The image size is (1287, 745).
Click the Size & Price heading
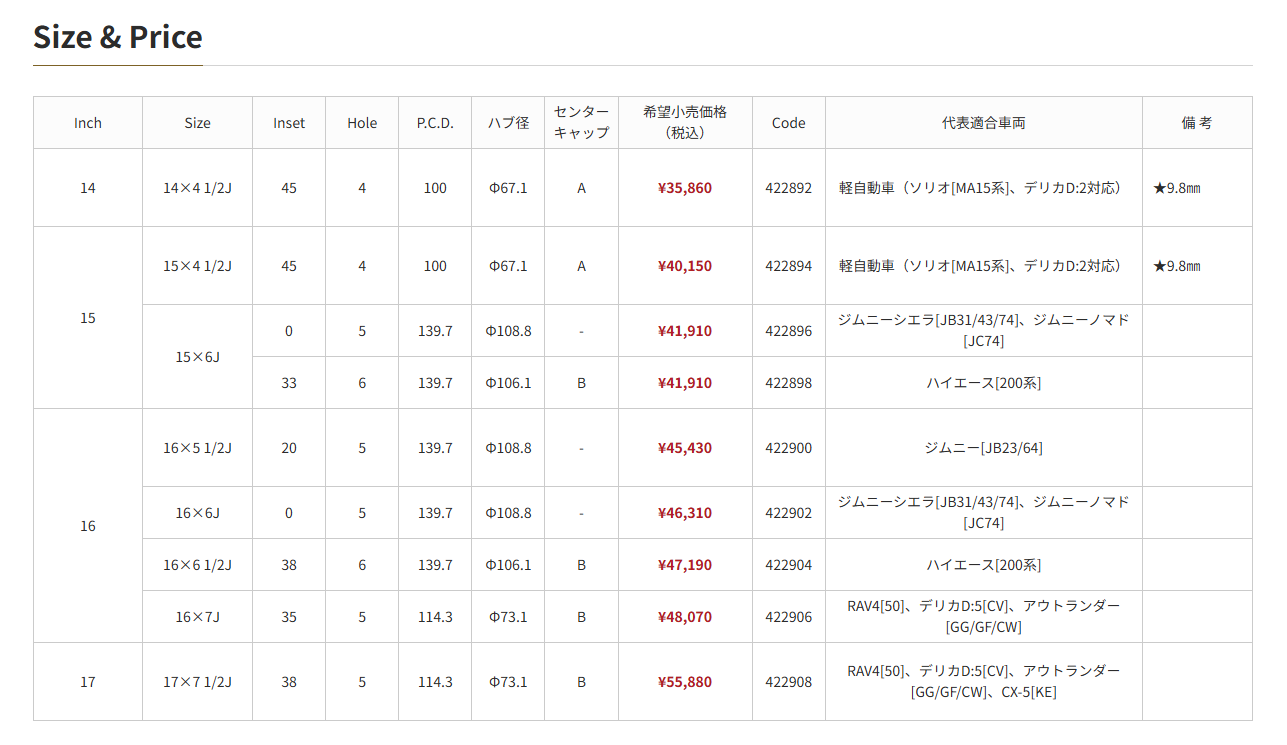pos(118,37)
